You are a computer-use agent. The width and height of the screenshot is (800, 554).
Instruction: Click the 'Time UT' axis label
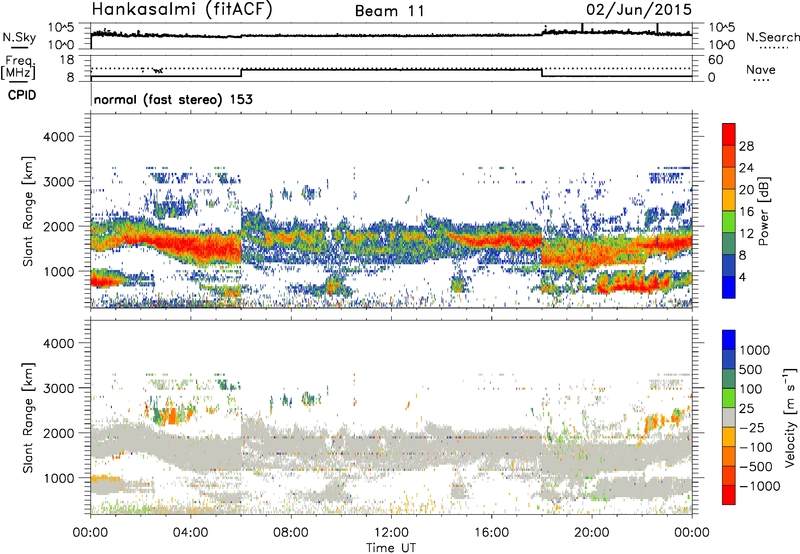coord(391,547)
